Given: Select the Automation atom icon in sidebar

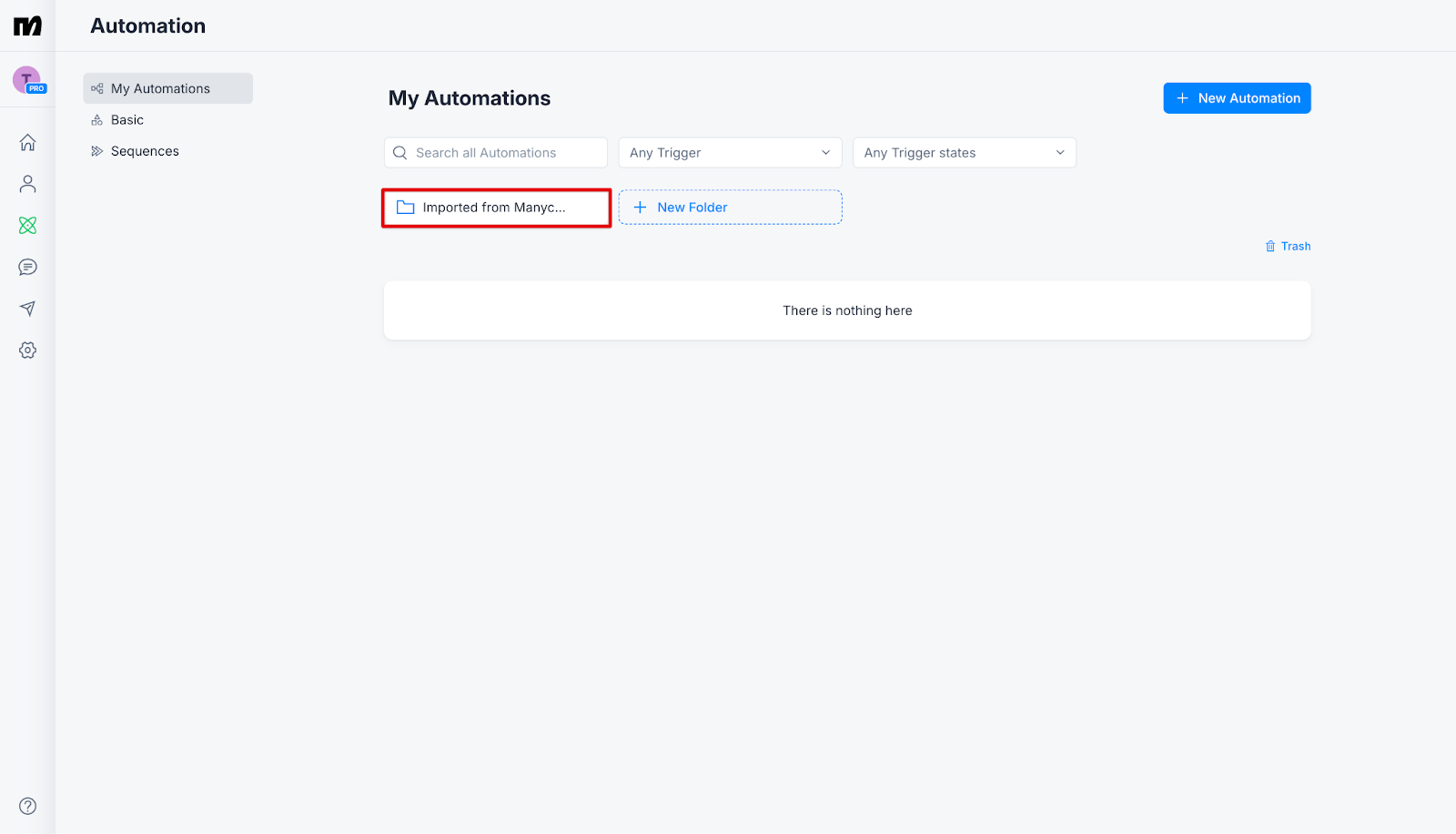Looking at the screenshot, I should [27, 226].
